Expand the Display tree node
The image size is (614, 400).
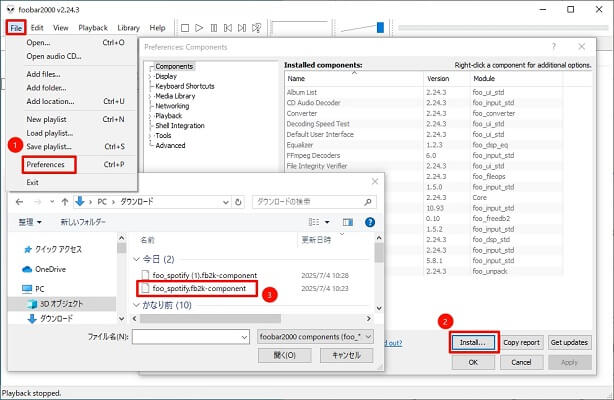150,77
